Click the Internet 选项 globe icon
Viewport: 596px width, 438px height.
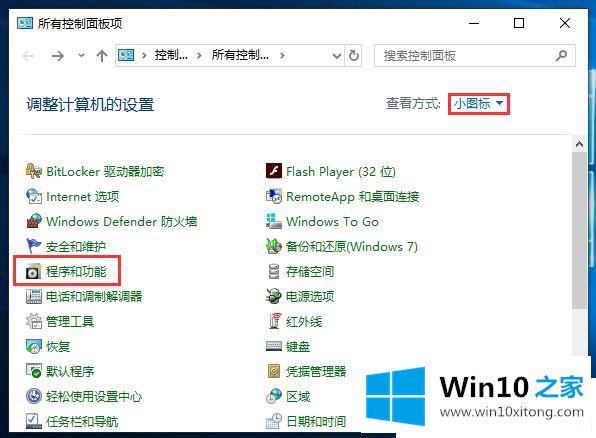coord(33,197)
